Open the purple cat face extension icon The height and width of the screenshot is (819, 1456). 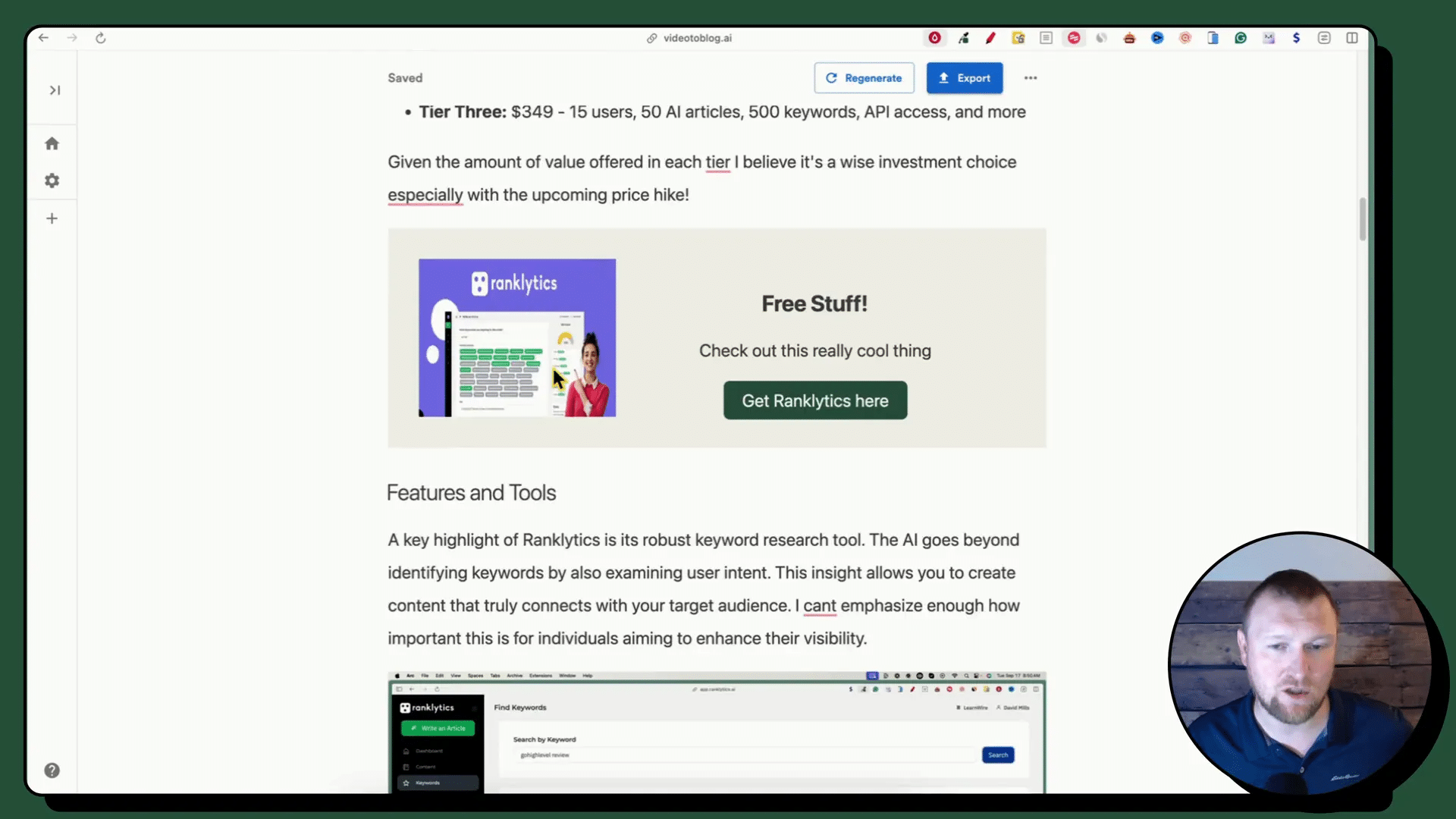[x=1269, y=38]
